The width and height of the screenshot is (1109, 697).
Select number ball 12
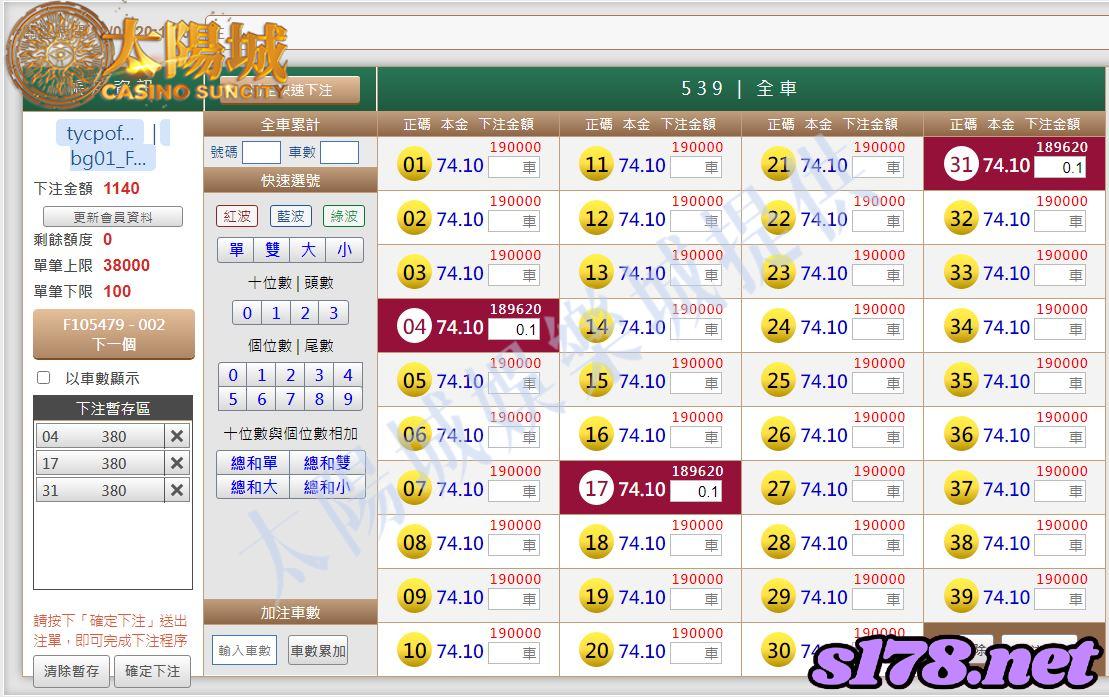click(596, 219)
